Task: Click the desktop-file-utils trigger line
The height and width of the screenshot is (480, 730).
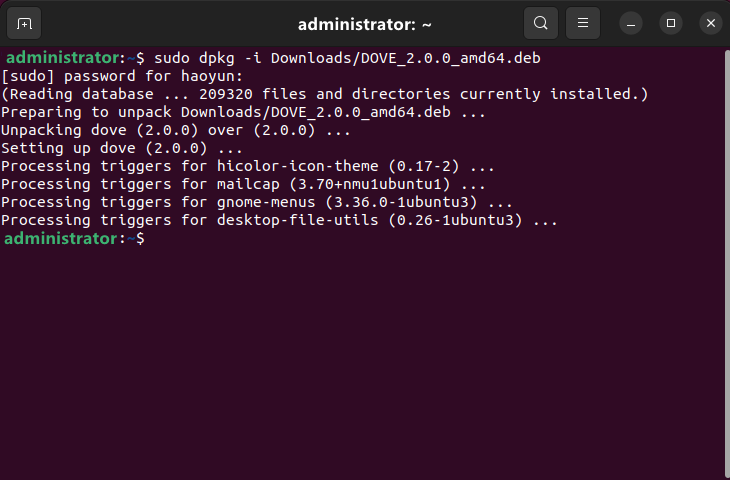Action: coord(280,220)
